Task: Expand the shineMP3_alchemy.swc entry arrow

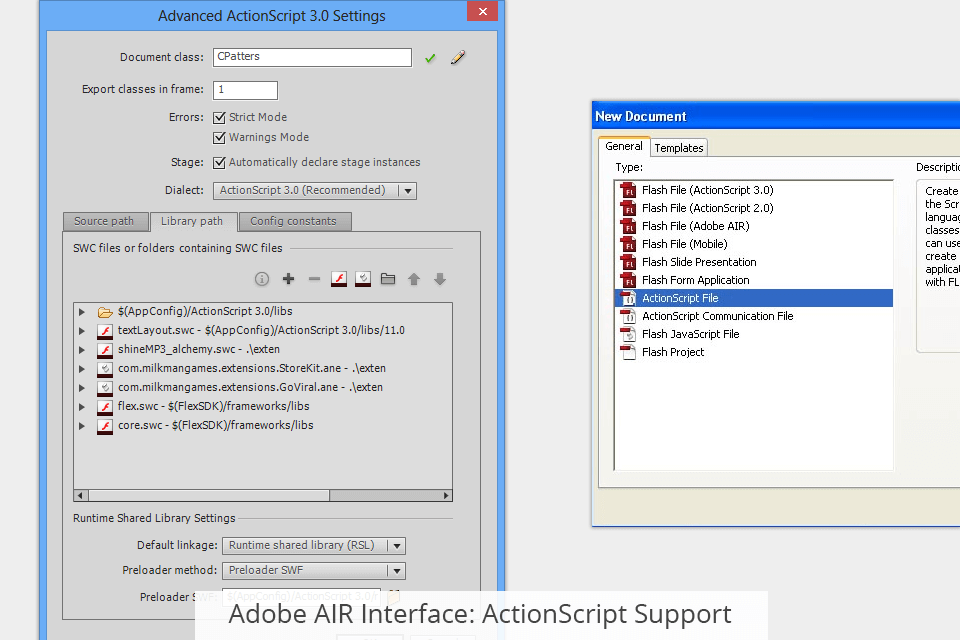Action: pos(82,350)
